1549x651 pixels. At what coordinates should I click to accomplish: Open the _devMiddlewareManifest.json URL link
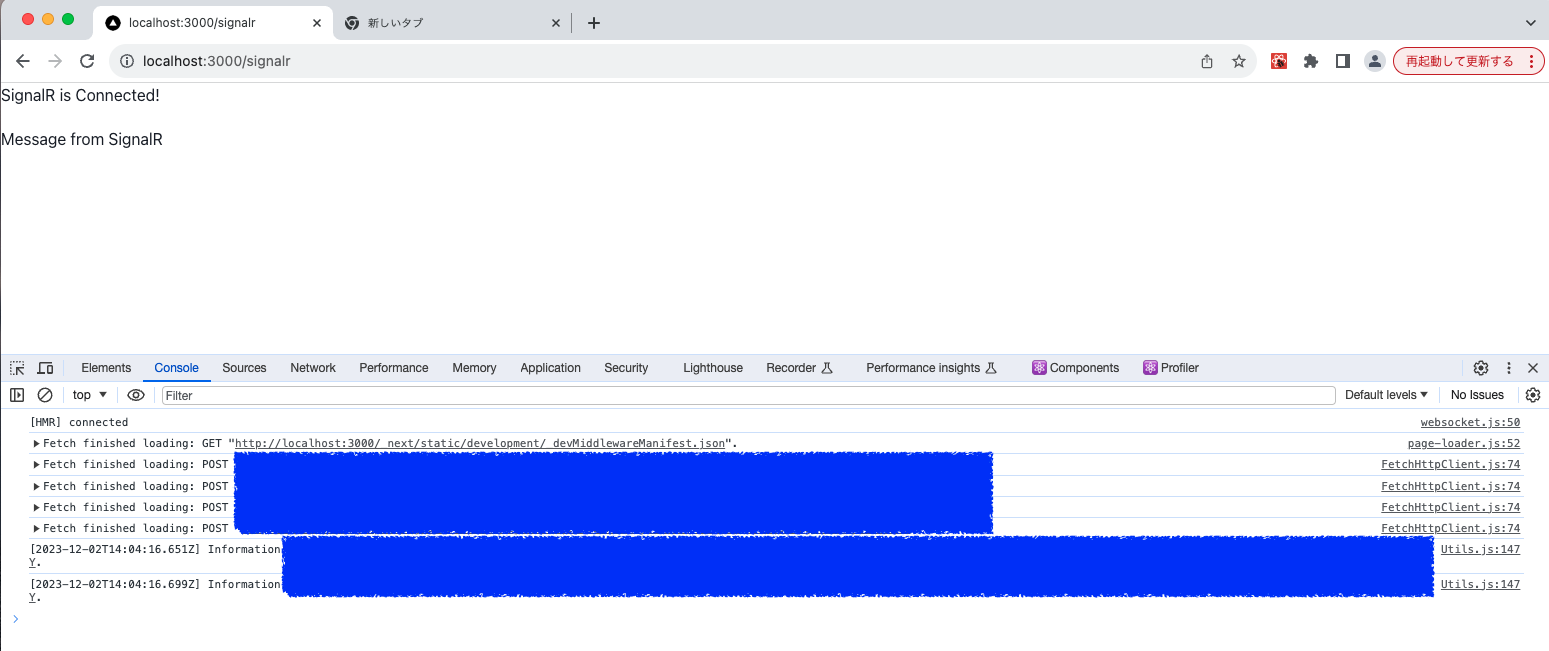[x=482, y=443]
